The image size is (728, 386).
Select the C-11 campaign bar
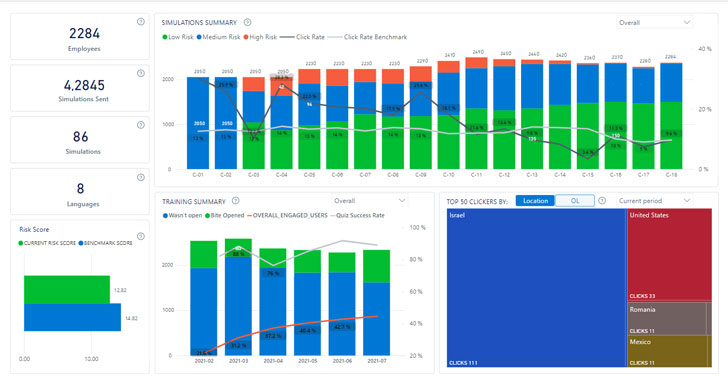(476, 113)
